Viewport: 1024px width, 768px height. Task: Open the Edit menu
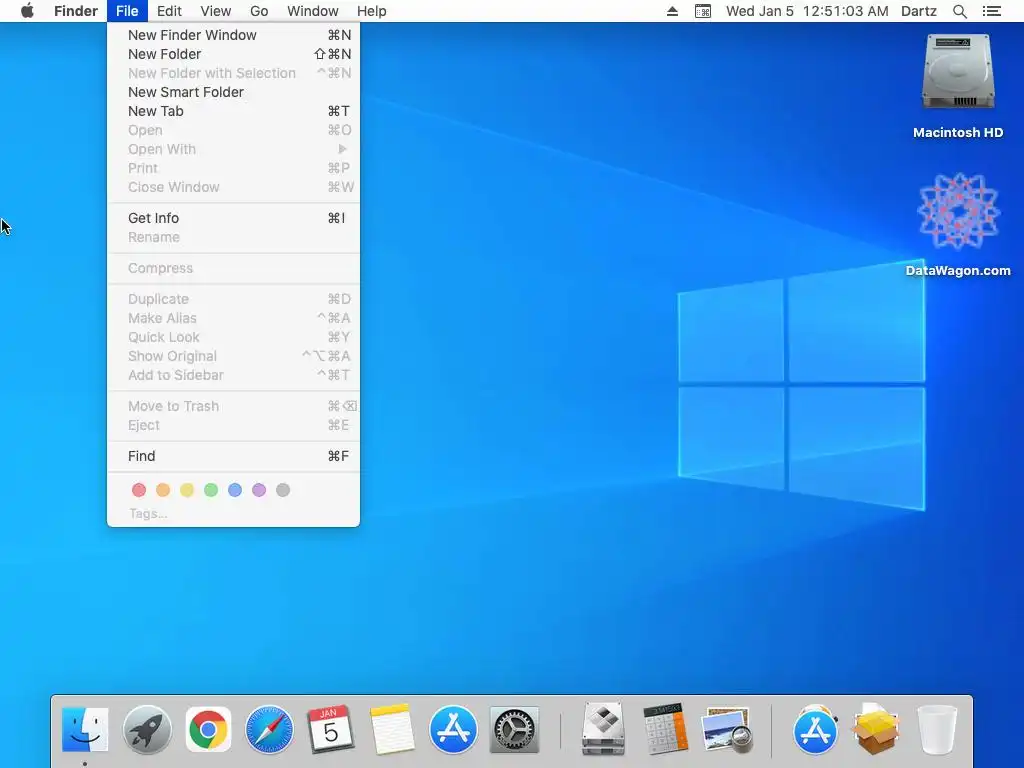168,11
